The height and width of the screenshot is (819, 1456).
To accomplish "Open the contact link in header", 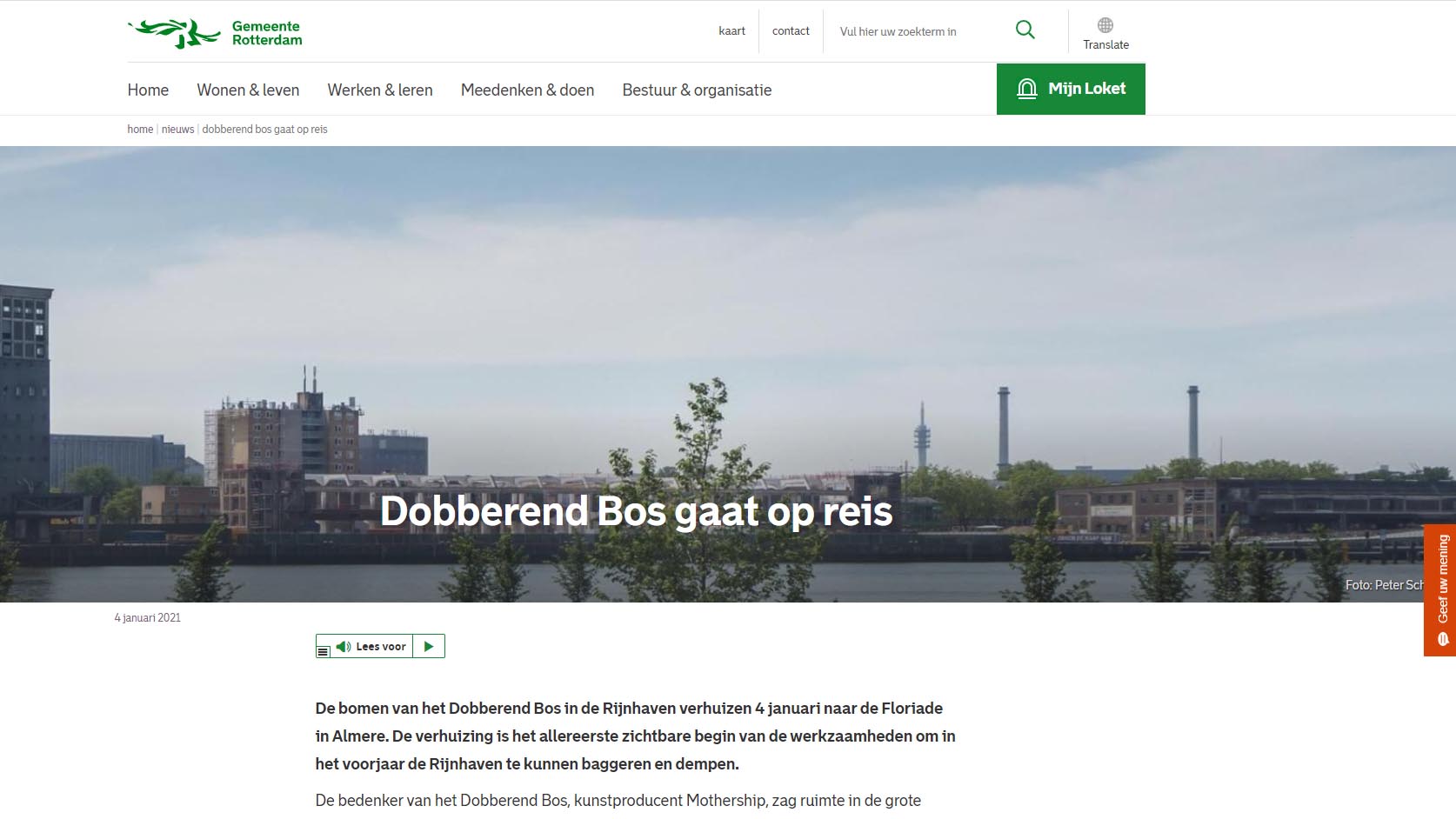I will [791, 31].
